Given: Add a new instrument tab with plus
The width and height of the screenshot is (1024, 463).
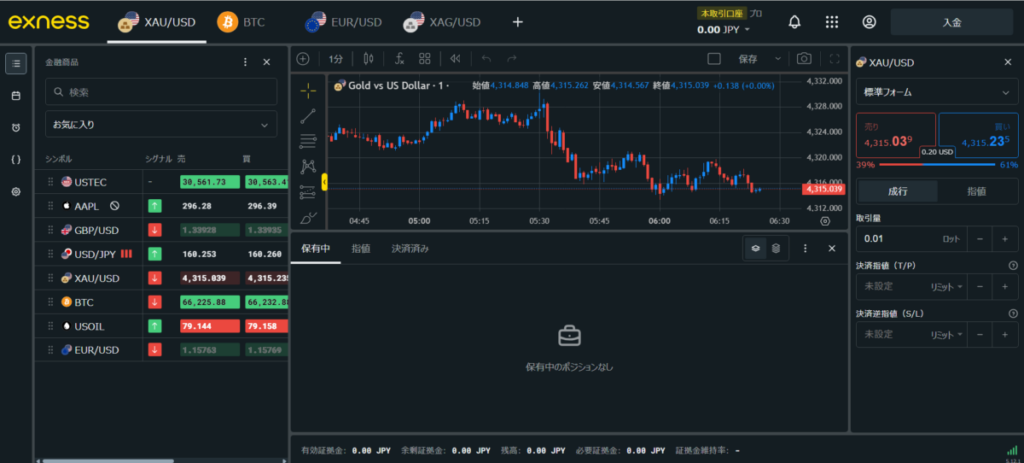Looking at the screenshot, I should (518, 22).
